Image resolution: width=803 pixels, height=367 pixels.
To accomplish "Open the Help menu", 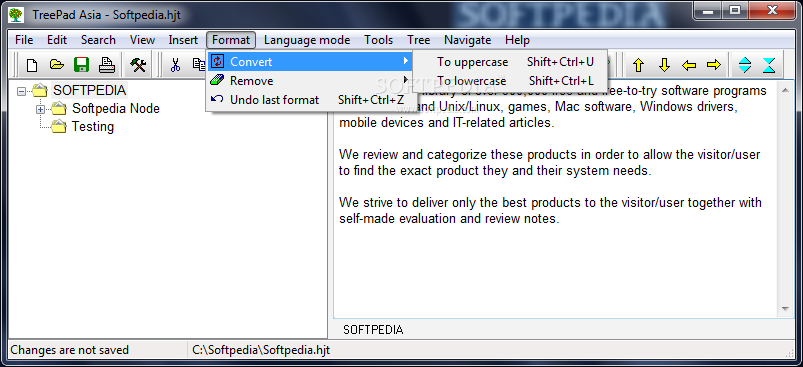I will 517,40.
